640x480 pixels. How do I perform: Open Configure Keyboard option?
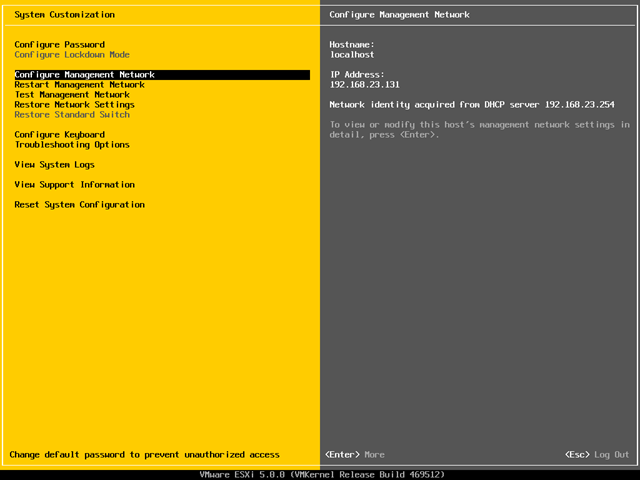(60, 135)
